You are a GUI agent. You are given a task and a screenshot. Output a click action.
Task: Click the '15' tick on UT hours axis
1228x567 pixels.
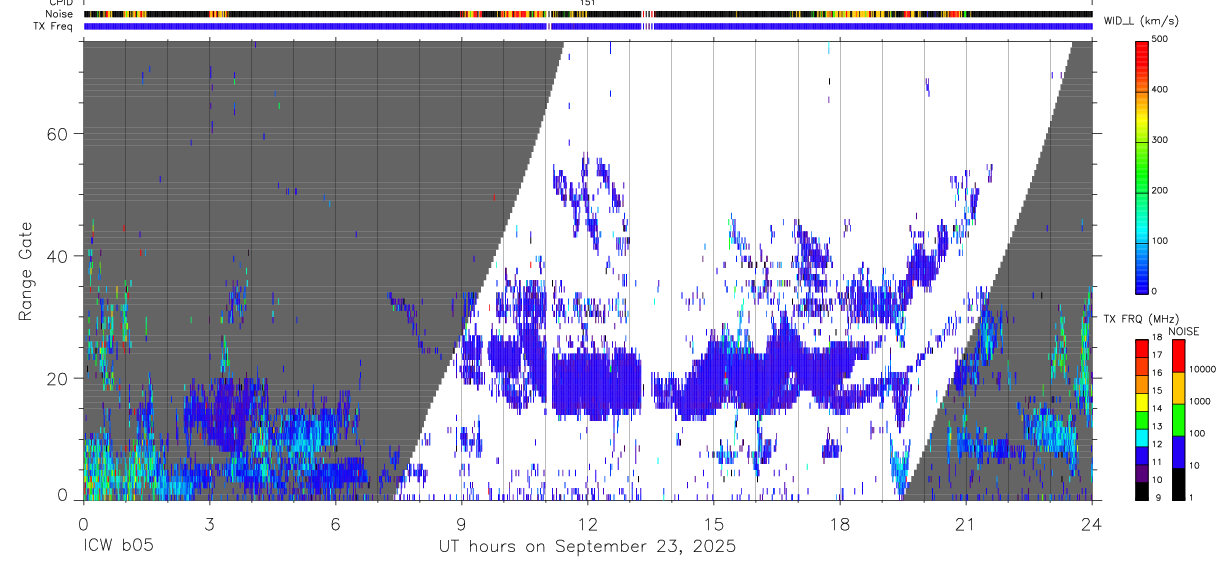(713, 524)
